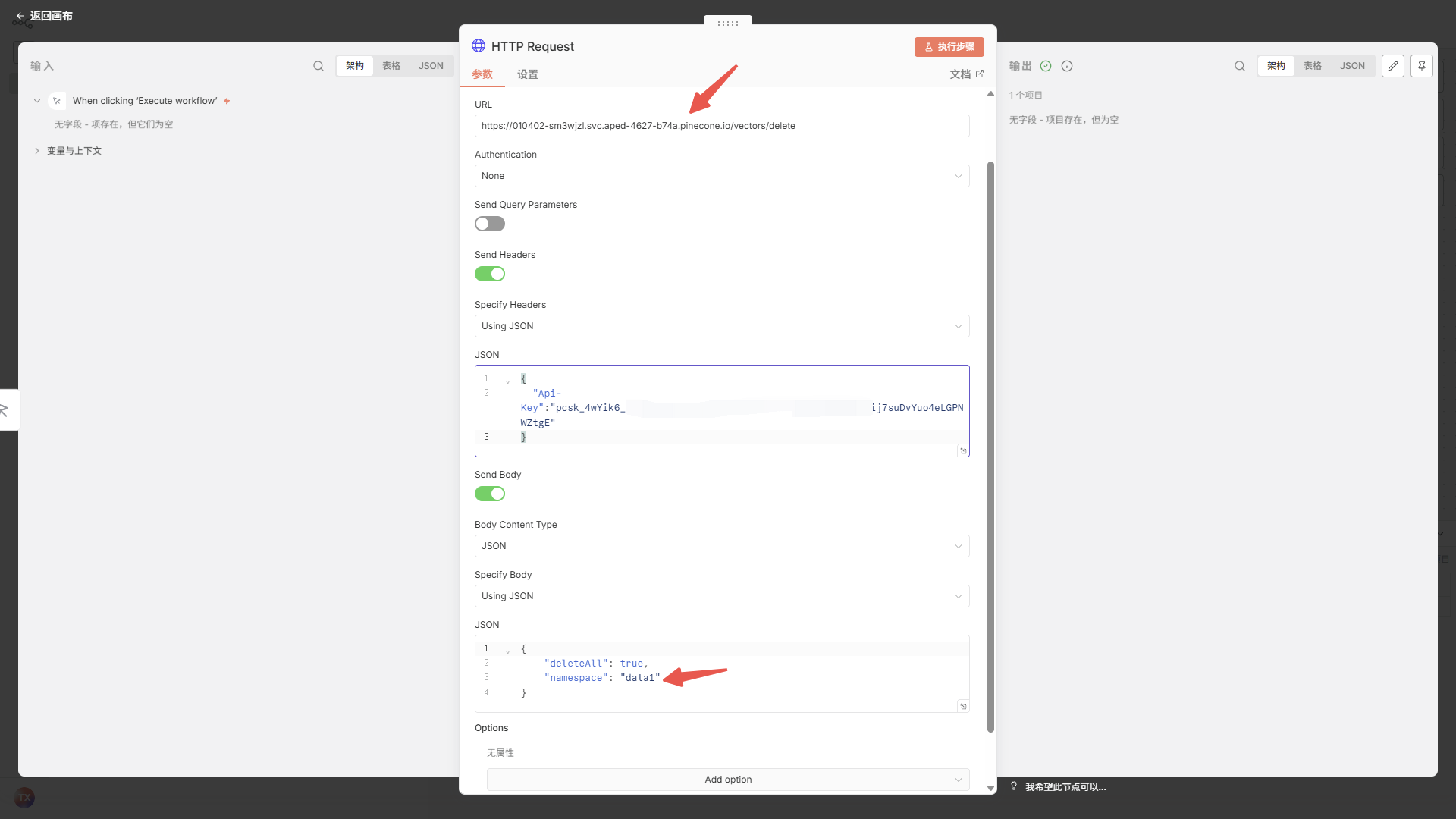Switch output view to JSON tab

click(x=1351, y=66)
